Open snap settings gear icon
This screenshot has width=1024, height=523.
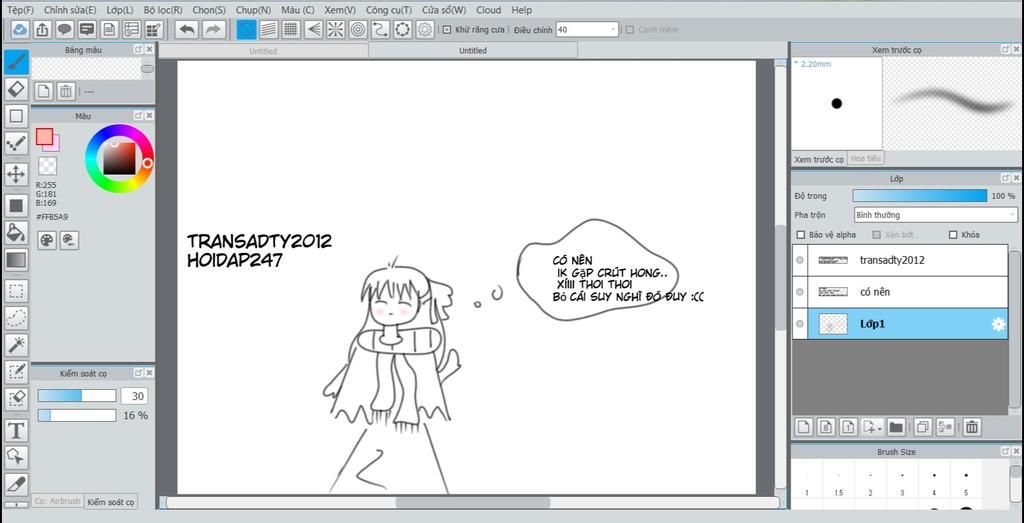coord(425,29)
